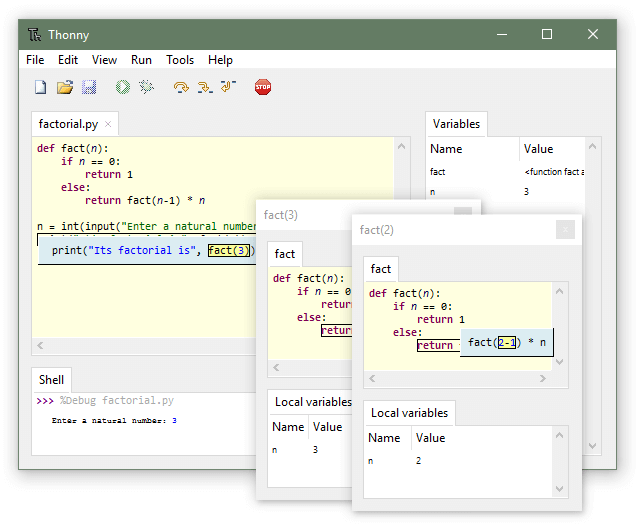
Task: Close the factorial.py editor tab
Action: point(108,125)
